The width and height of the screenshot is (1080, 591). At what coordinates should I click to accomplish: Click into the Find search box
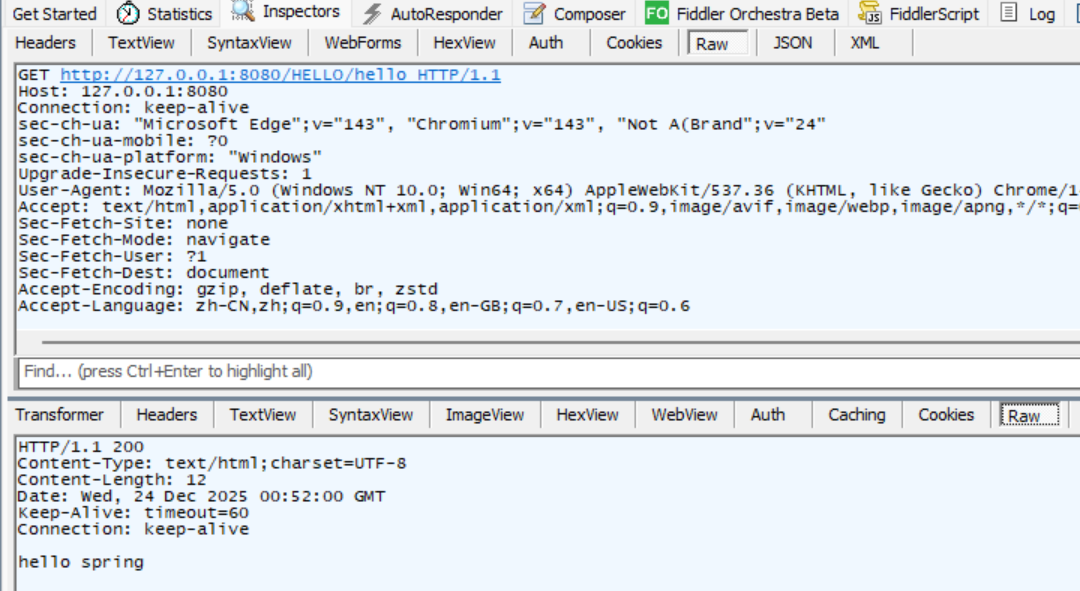(x=548, y=372)
